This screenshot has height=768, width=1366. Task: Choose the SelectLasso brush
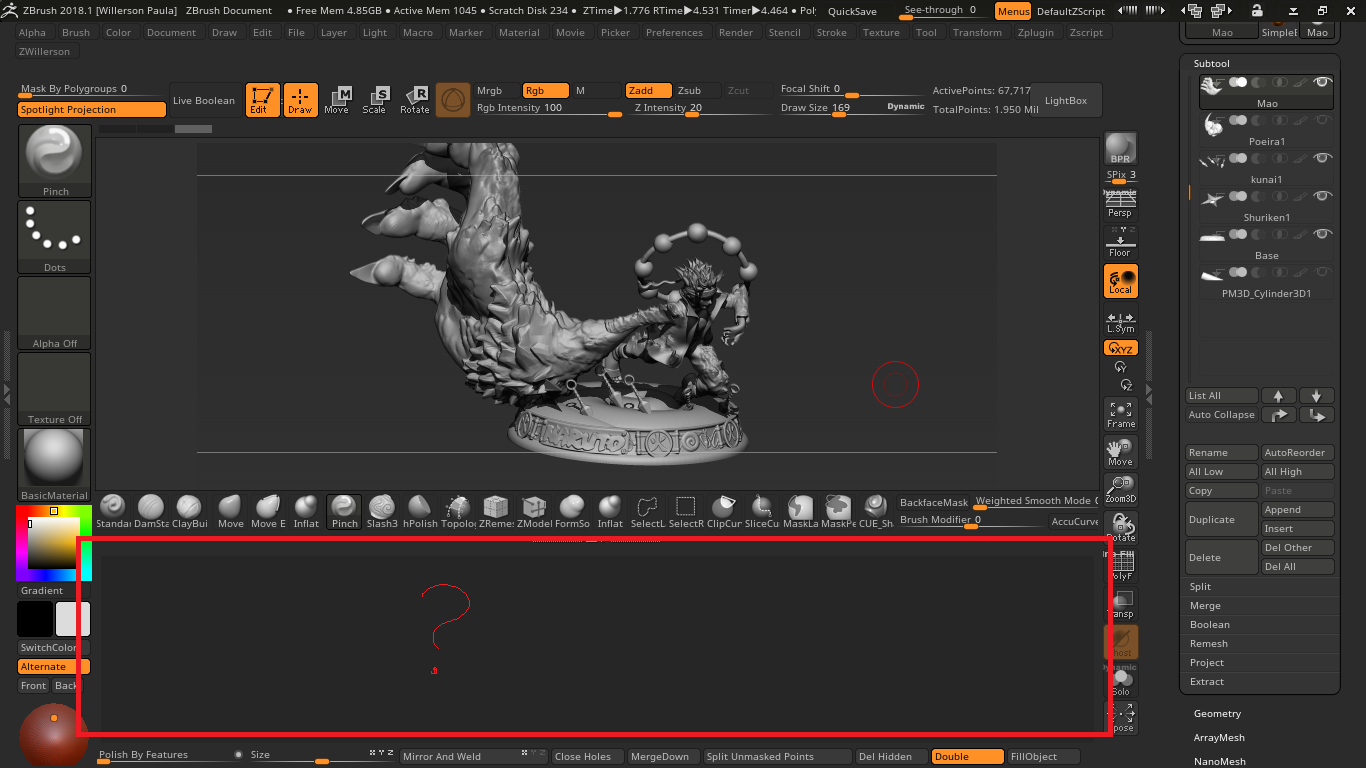(x=647, y=511)
